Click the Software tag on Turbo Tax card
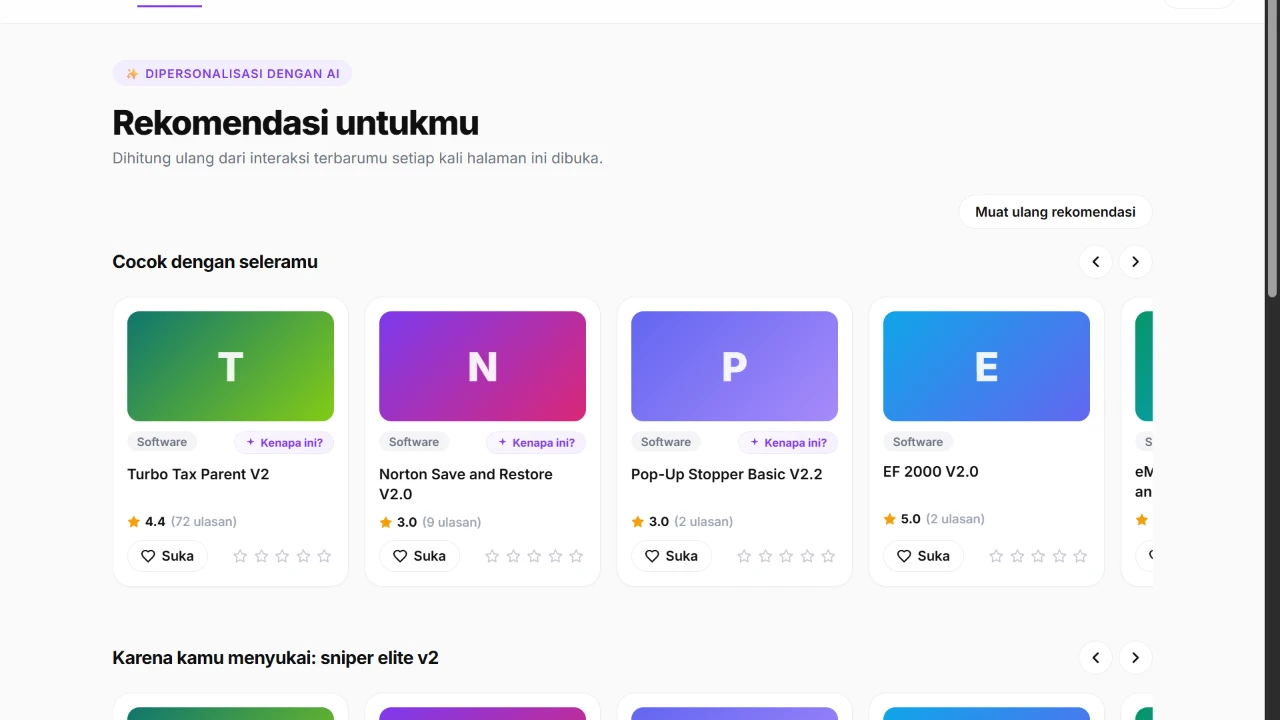This screenshot has height=720, width=1280. click(162, 442)
